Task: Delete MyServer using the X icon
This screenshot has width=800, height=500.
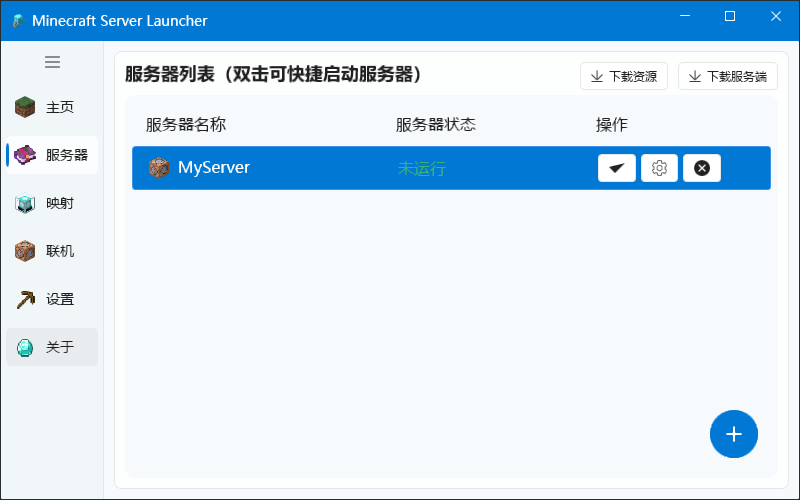Action: [x=702, y=168]
